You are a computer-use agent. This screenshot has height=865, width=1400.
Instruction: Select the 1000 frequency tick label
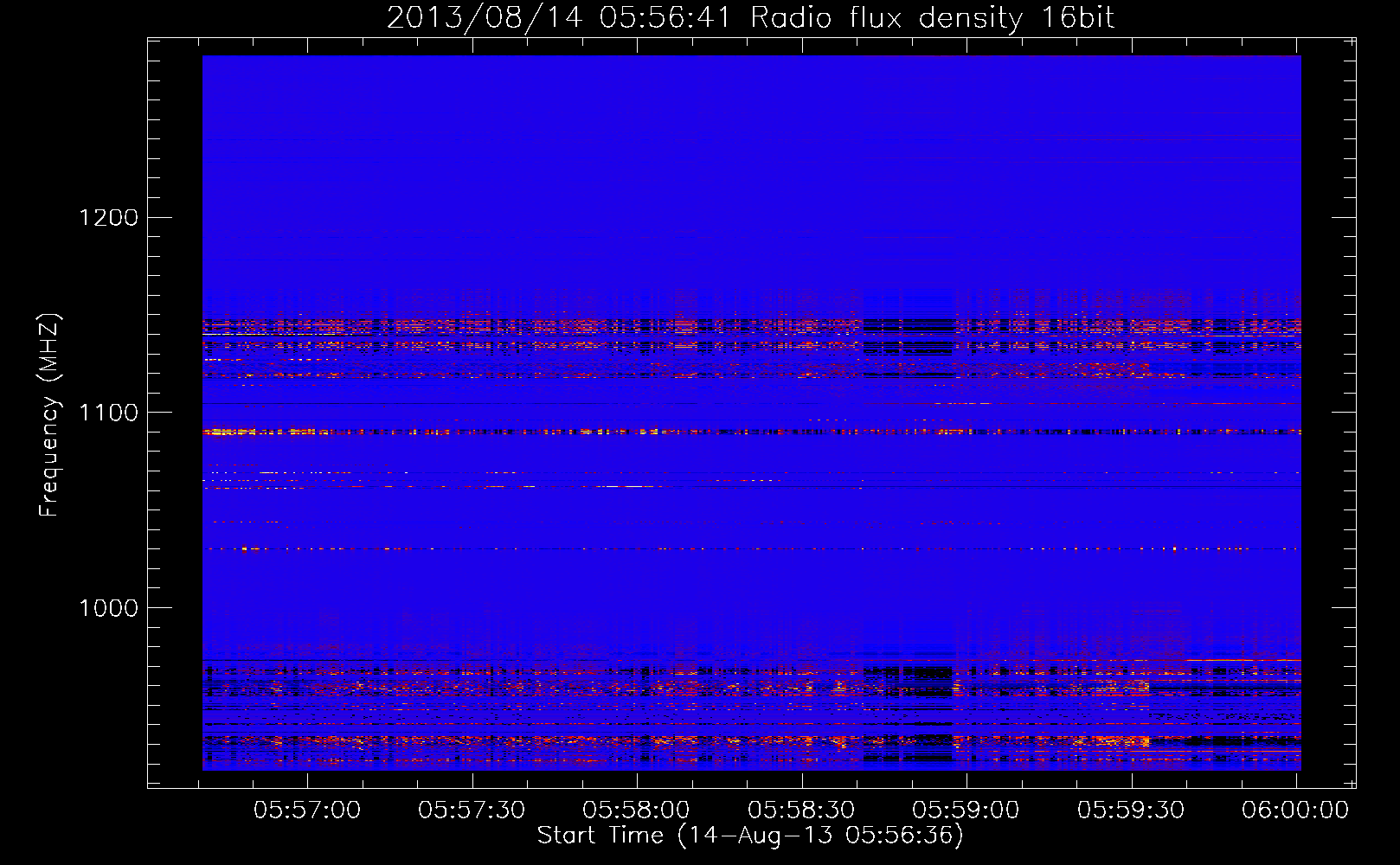point(109,608)
